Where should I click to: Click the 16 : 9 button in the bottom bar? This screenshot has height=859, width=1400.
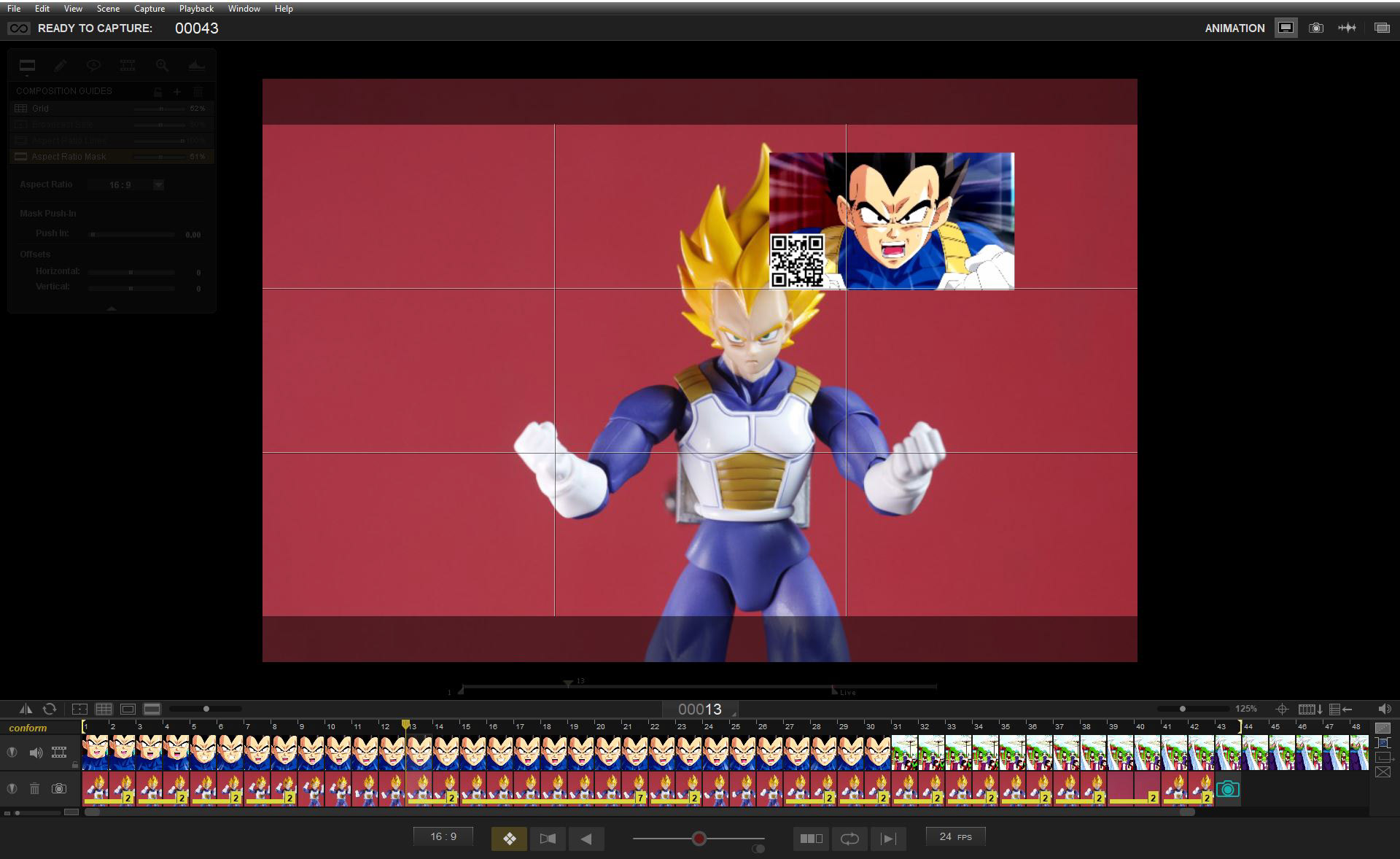click(443, 836)
